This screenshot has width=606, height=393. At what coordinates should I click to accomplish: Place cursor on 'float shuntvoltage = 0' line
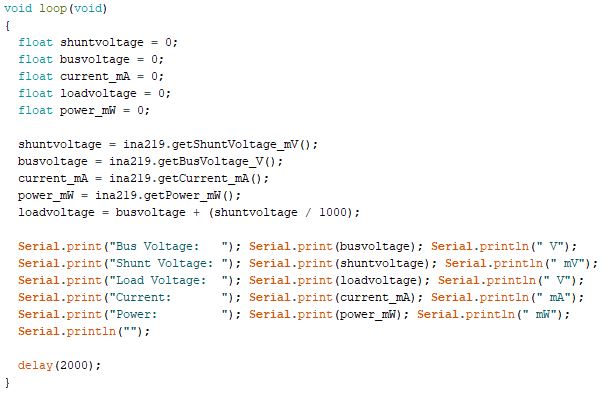pyautogui.click(x=98, y=42)
